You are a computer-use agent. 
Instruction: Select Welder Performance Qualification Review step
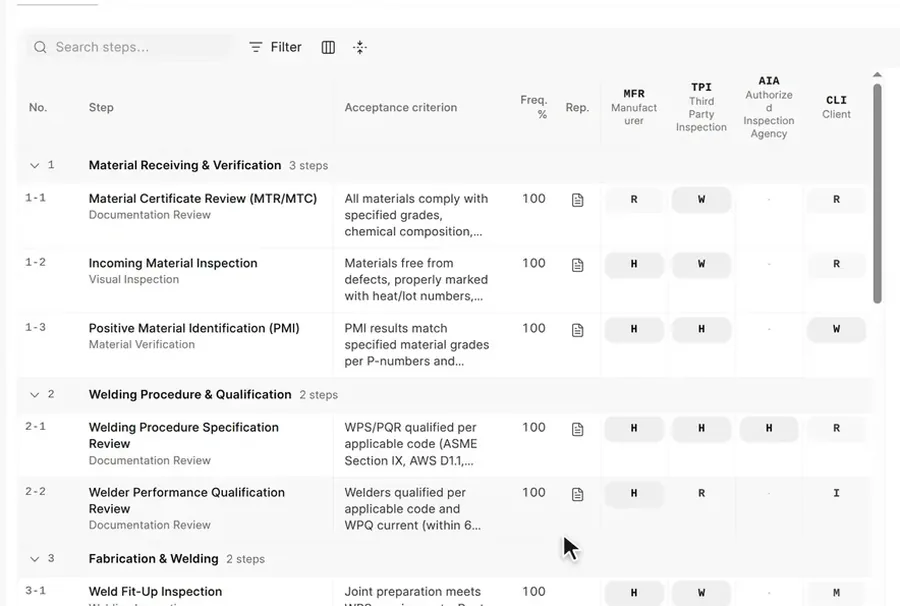pyautogui.click(x=187, y=500)
